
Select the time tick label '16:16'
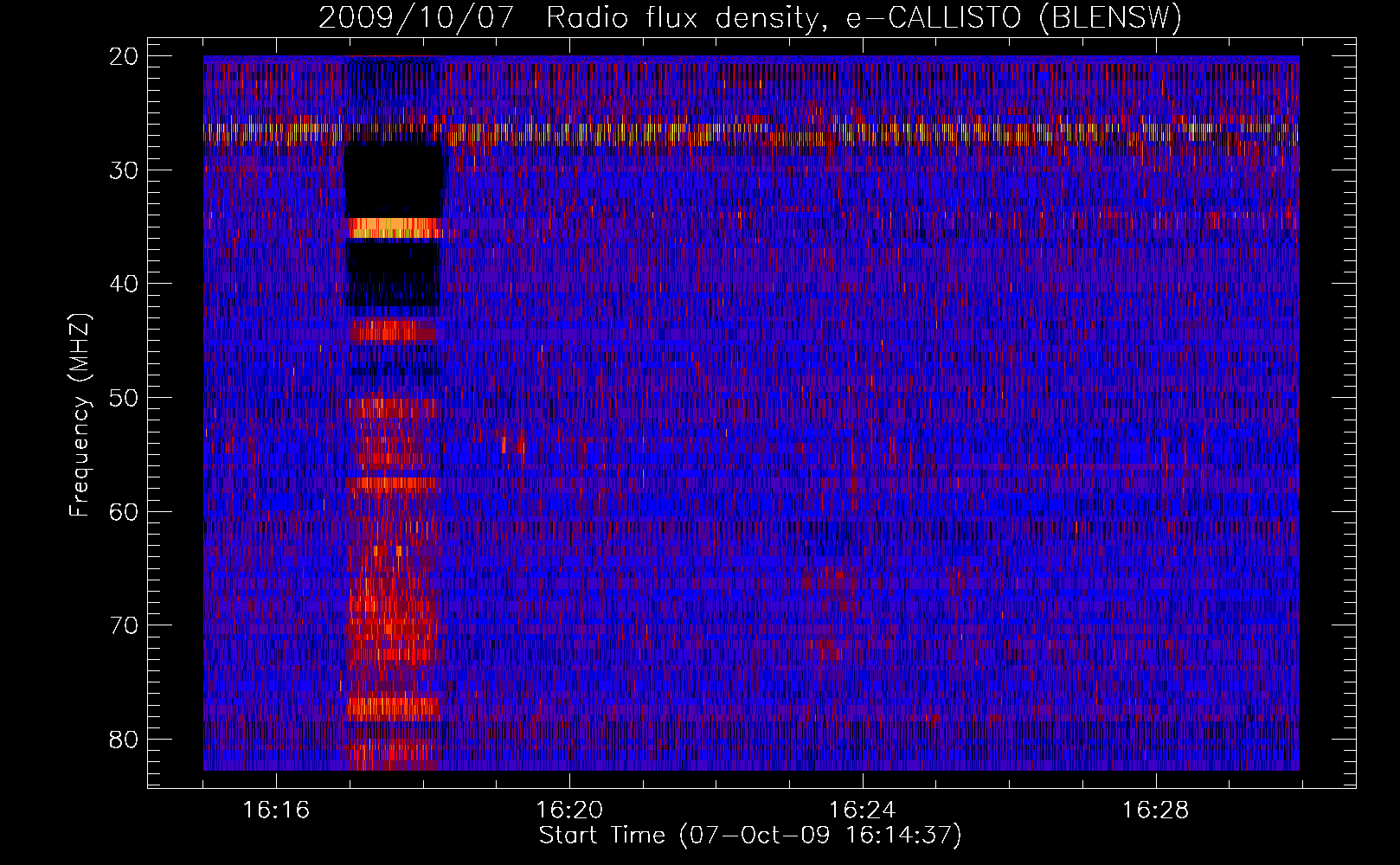[x=276, y=811]
